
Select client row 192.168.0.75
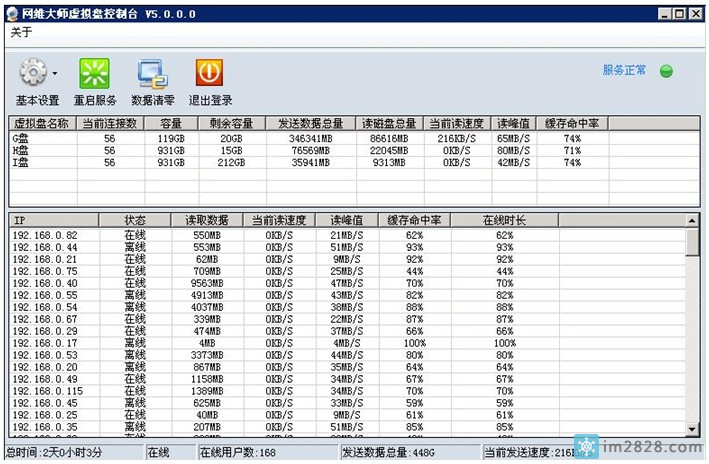click(x=347, y=271)
